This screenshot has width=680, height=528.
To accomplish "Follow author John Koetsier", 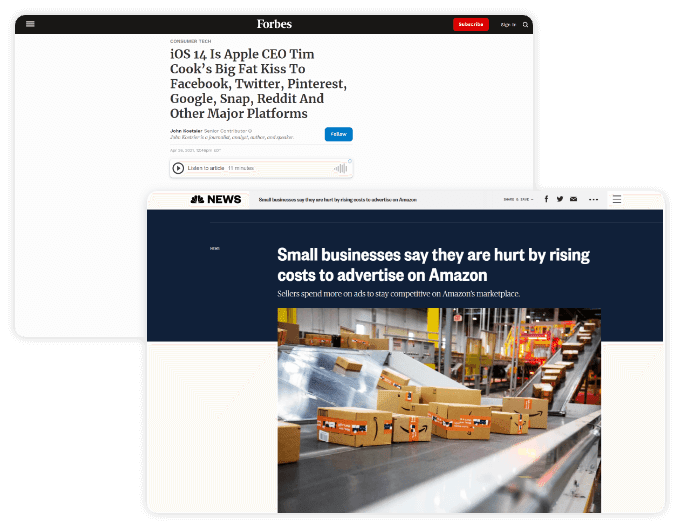I will pos(338,134).
